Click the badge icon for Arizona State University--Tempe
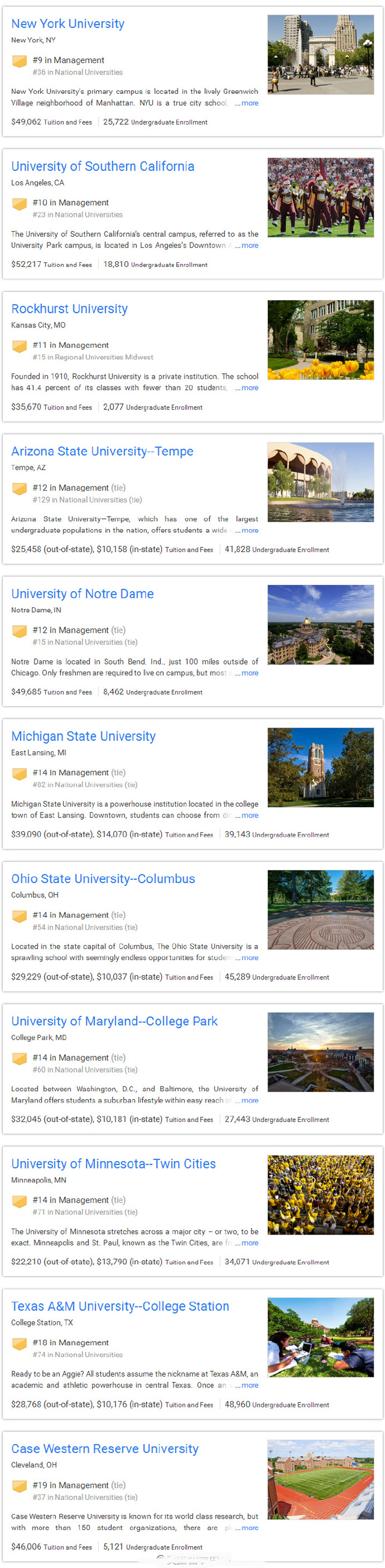Image resolution: width=385 pixels, height=1568 pixels. coord(19,488)
